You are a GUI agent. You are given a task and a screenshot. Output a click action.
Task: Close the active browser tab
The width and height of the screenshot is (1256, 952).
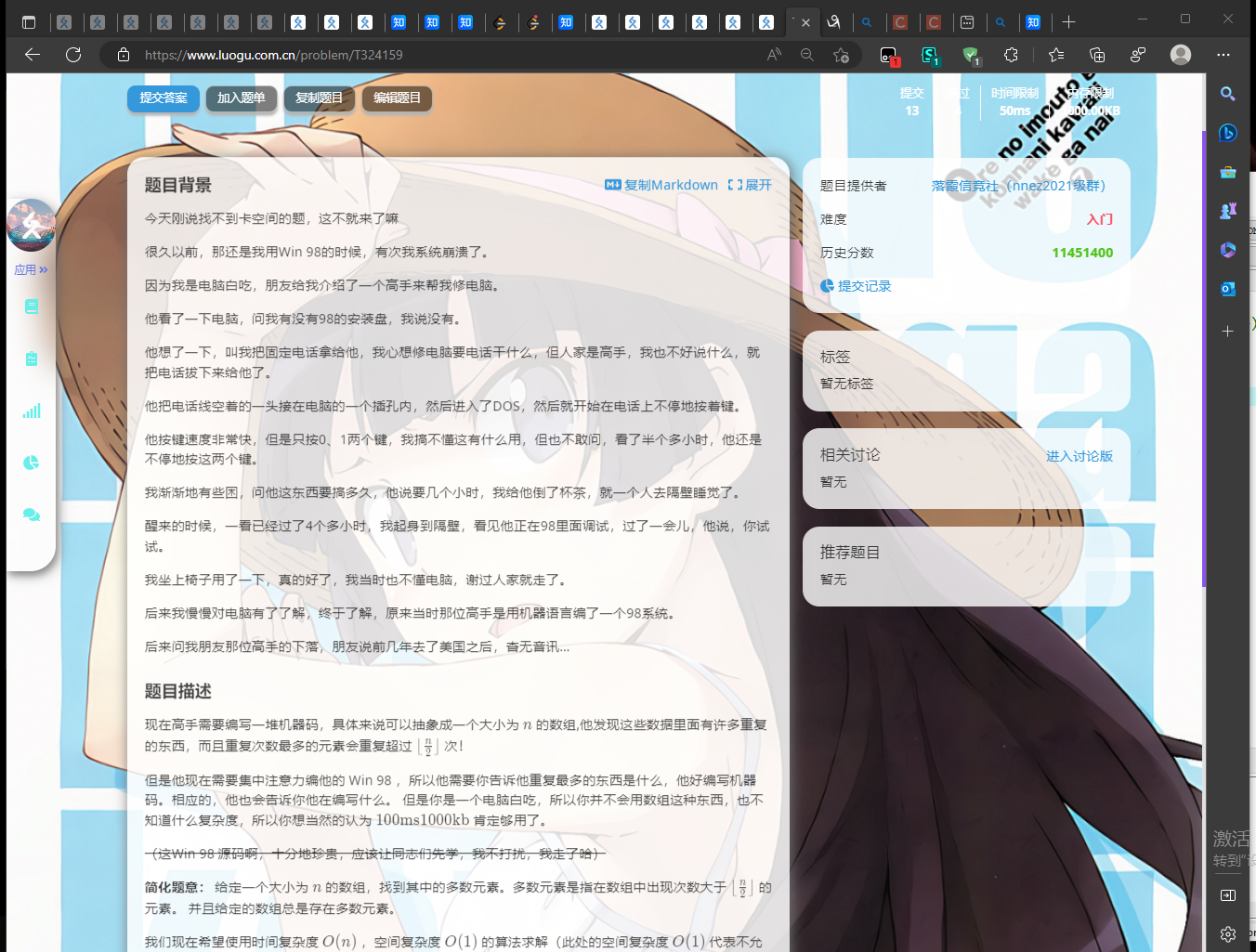point(805,22)
